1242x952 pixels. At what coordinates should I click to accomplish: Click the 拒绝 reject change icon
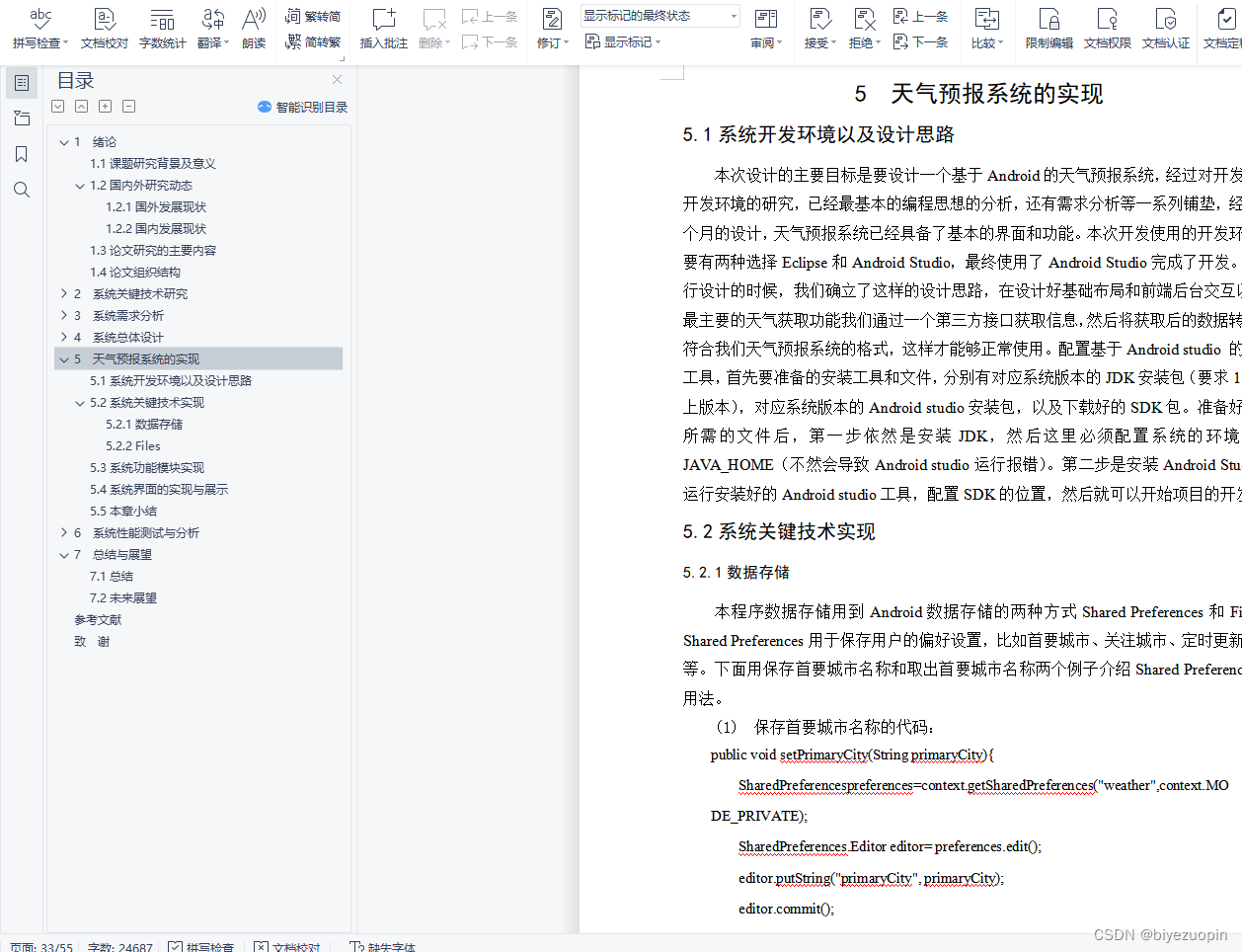(x=864, y=20)
